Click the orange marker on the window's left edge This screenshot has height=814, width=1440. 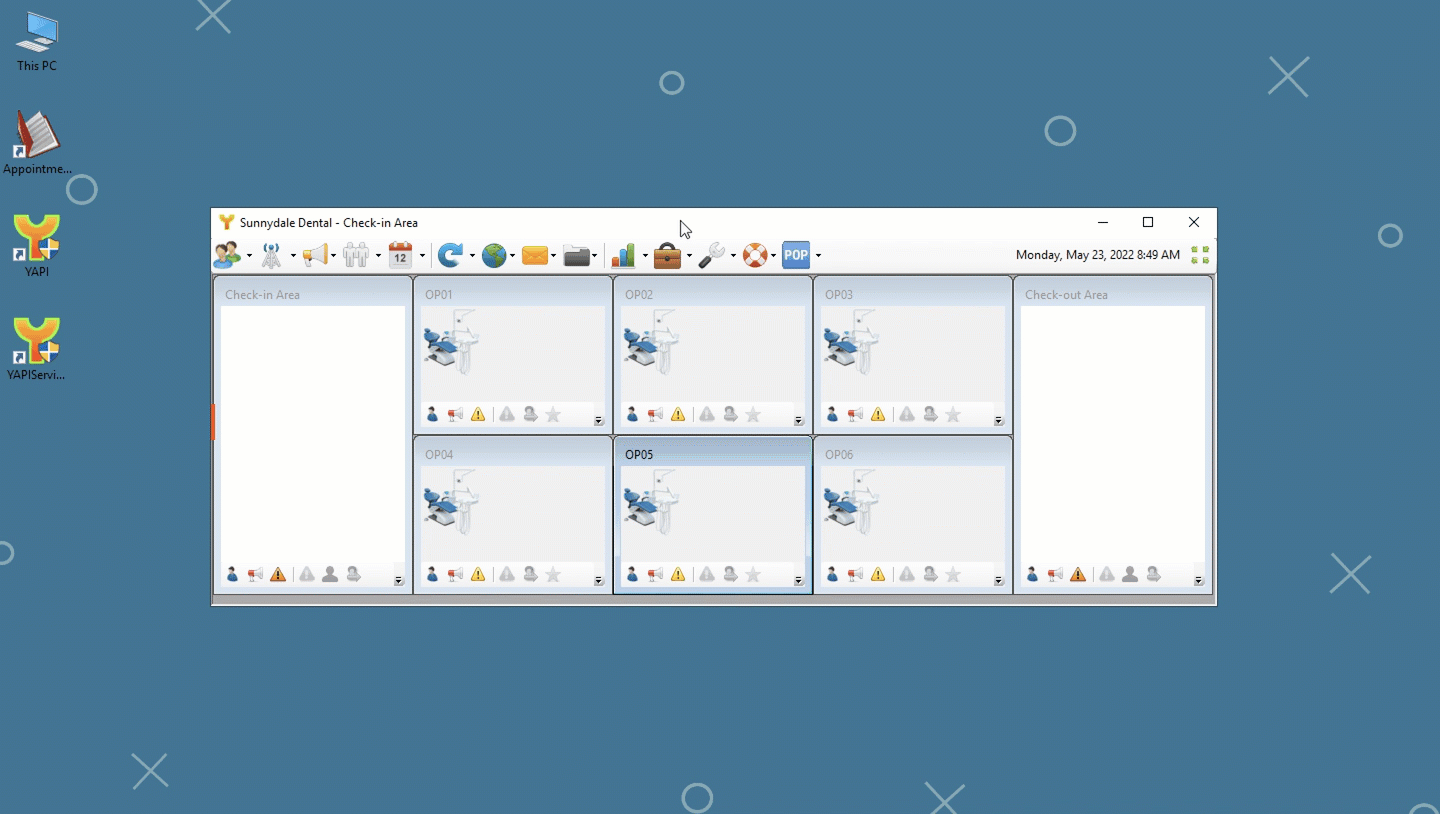click(213, 422)
